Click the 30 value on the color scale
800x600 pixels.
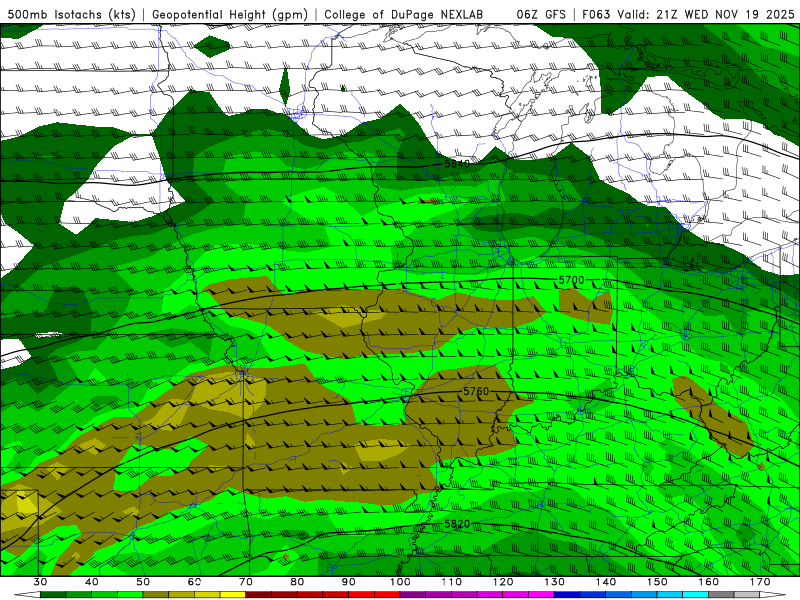tap(40, 582)
